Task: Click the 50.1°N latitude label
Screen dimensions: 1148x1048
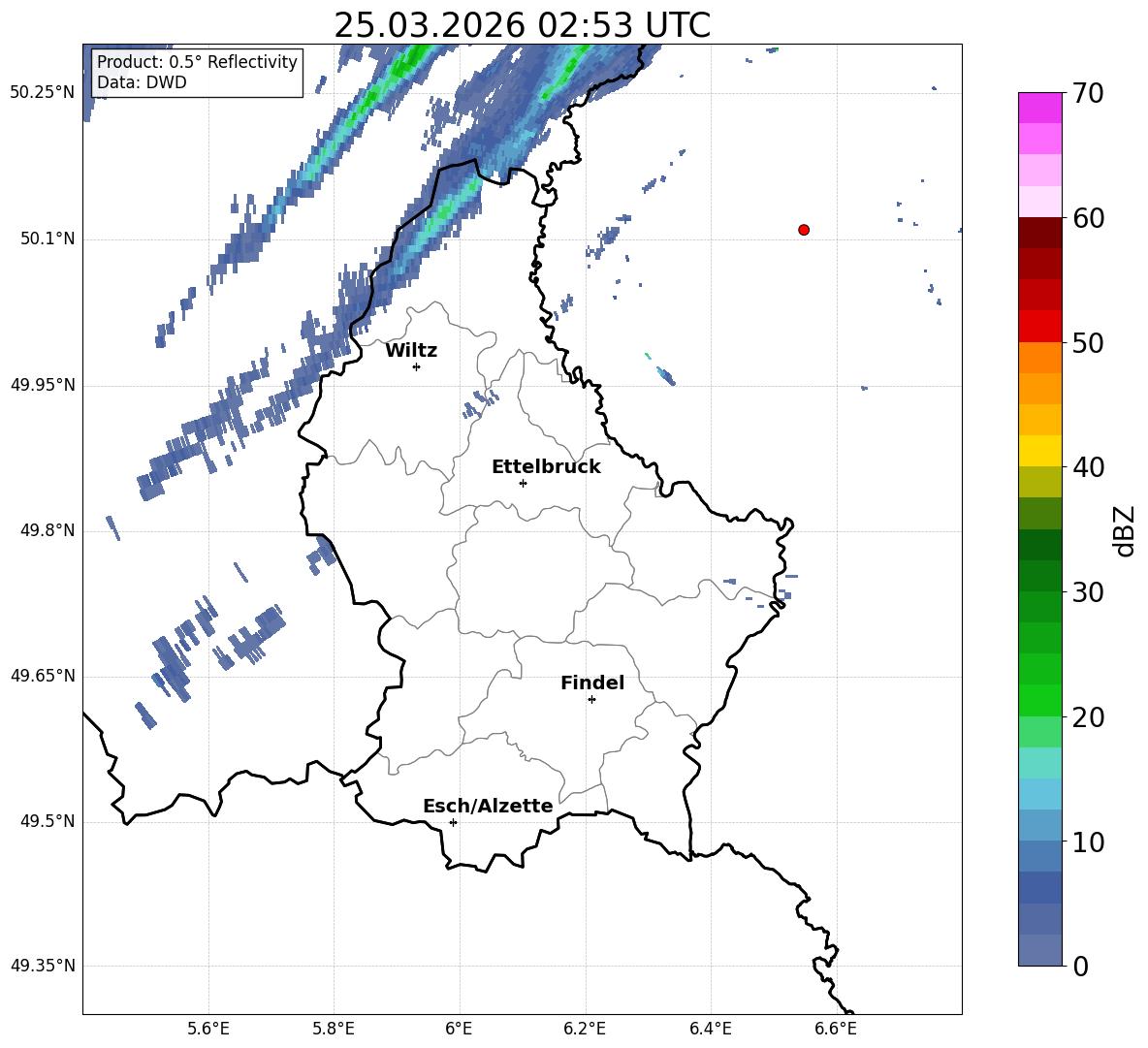Action: coord(48,238)
